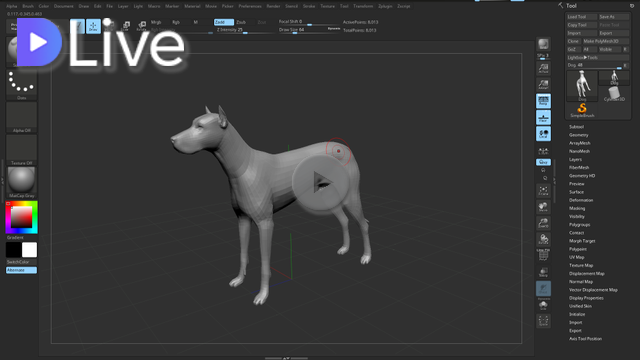The height and width of the screenshot is (360, 640).
Task: Click the Rotate transform icon
Action: coord(142,27)
